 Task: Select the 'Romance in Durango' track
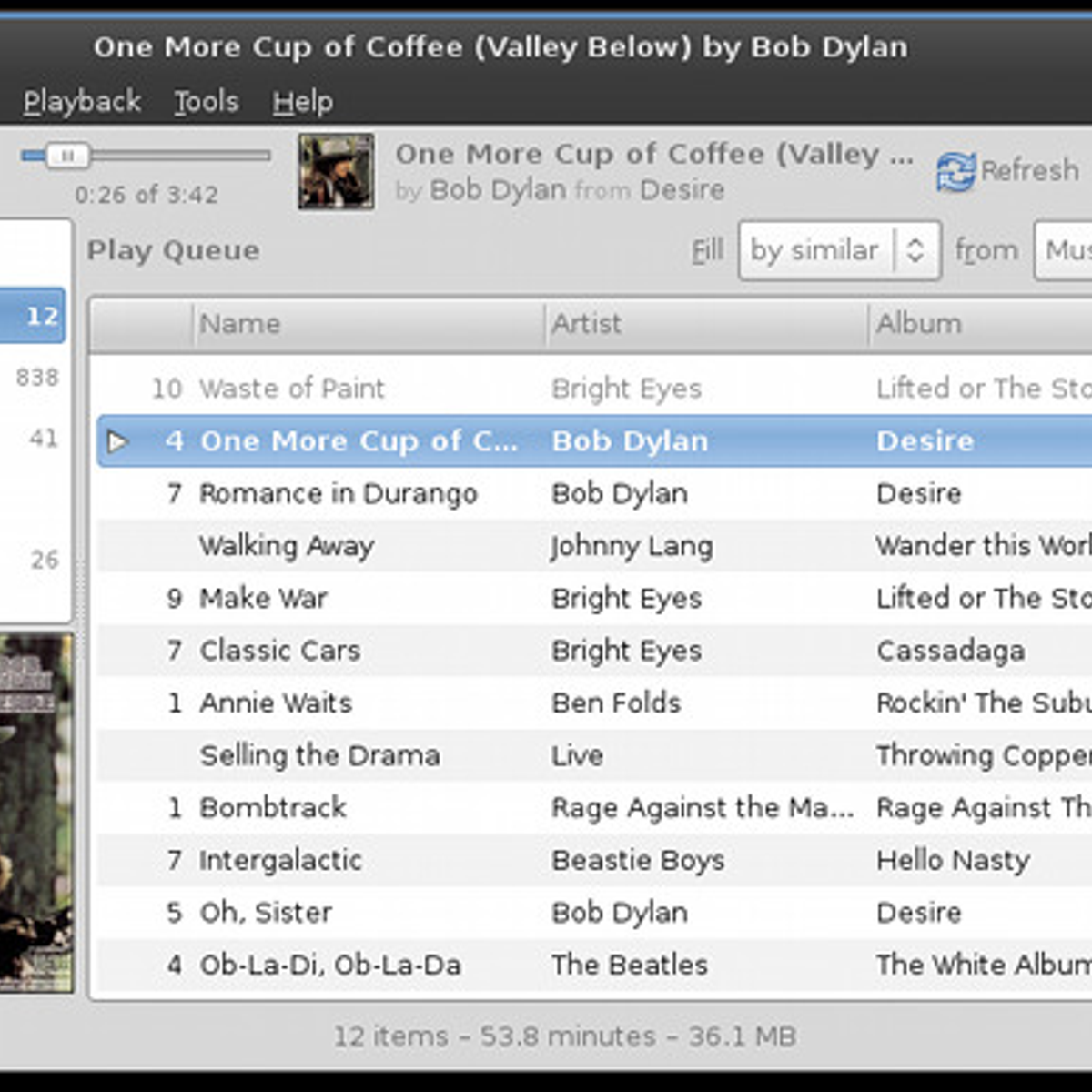[x=594, y=494]
